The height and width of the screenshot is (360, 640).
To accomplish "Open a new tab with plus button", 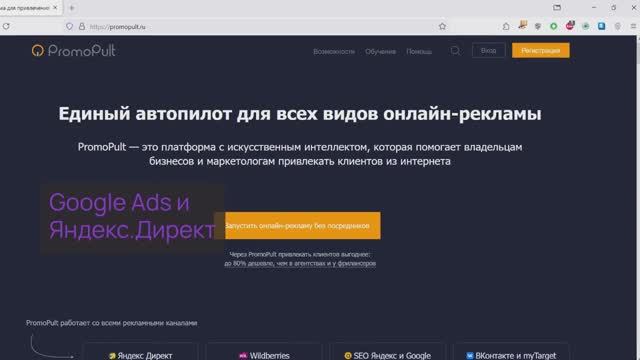I will 72,8.
